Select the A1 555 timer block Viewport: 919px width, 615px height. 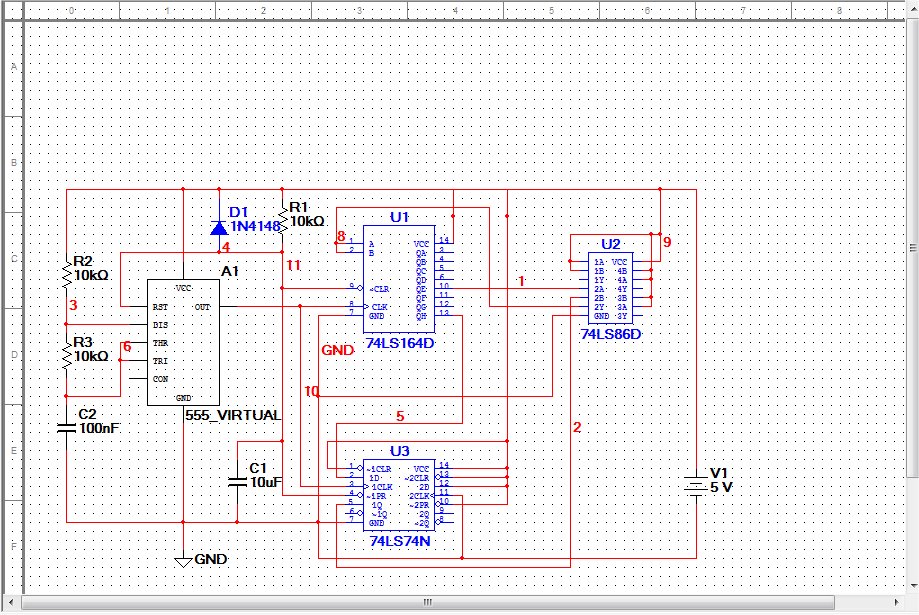[183, 342]
